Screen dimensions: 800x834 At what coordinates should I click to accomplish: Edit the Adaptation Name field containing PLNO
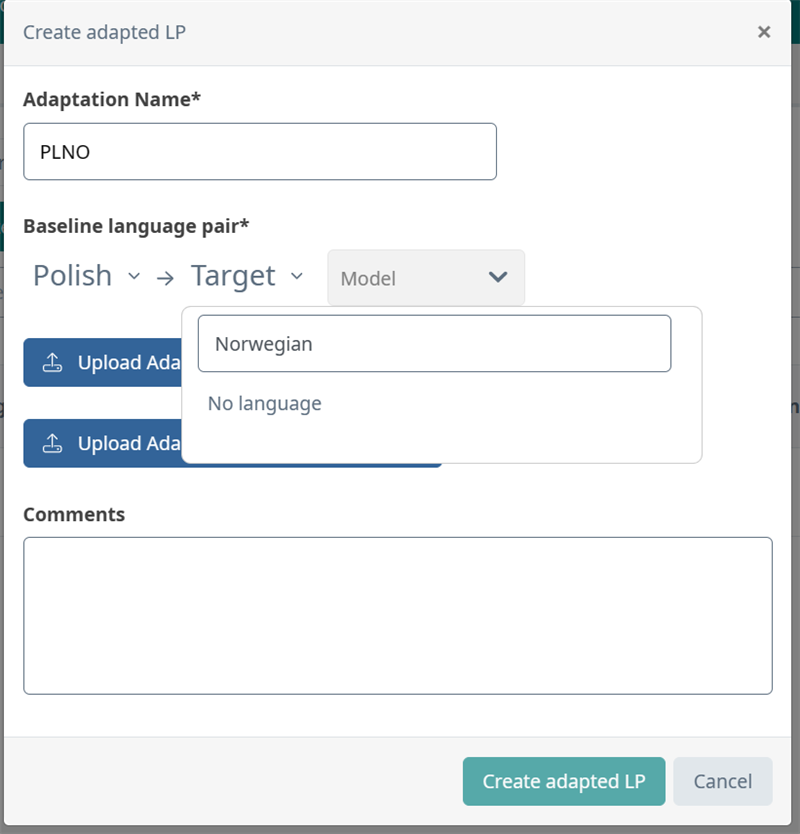click(260, 151)
